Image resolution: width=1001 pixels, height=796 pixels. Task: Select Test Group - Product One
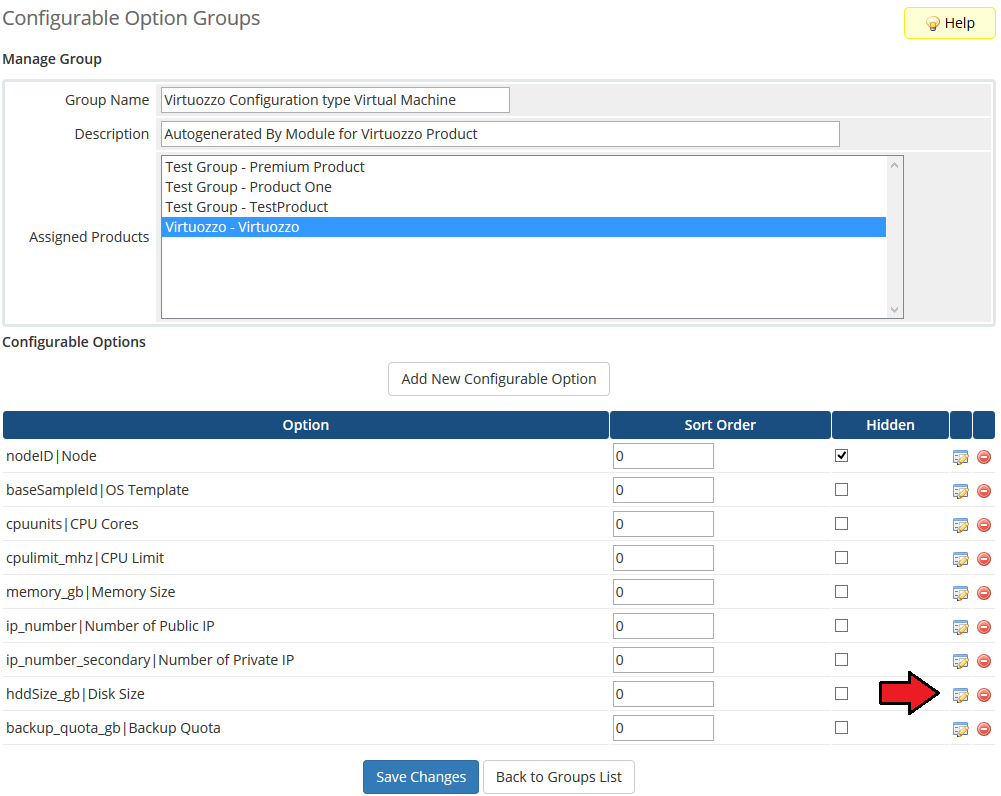[523, 187]
